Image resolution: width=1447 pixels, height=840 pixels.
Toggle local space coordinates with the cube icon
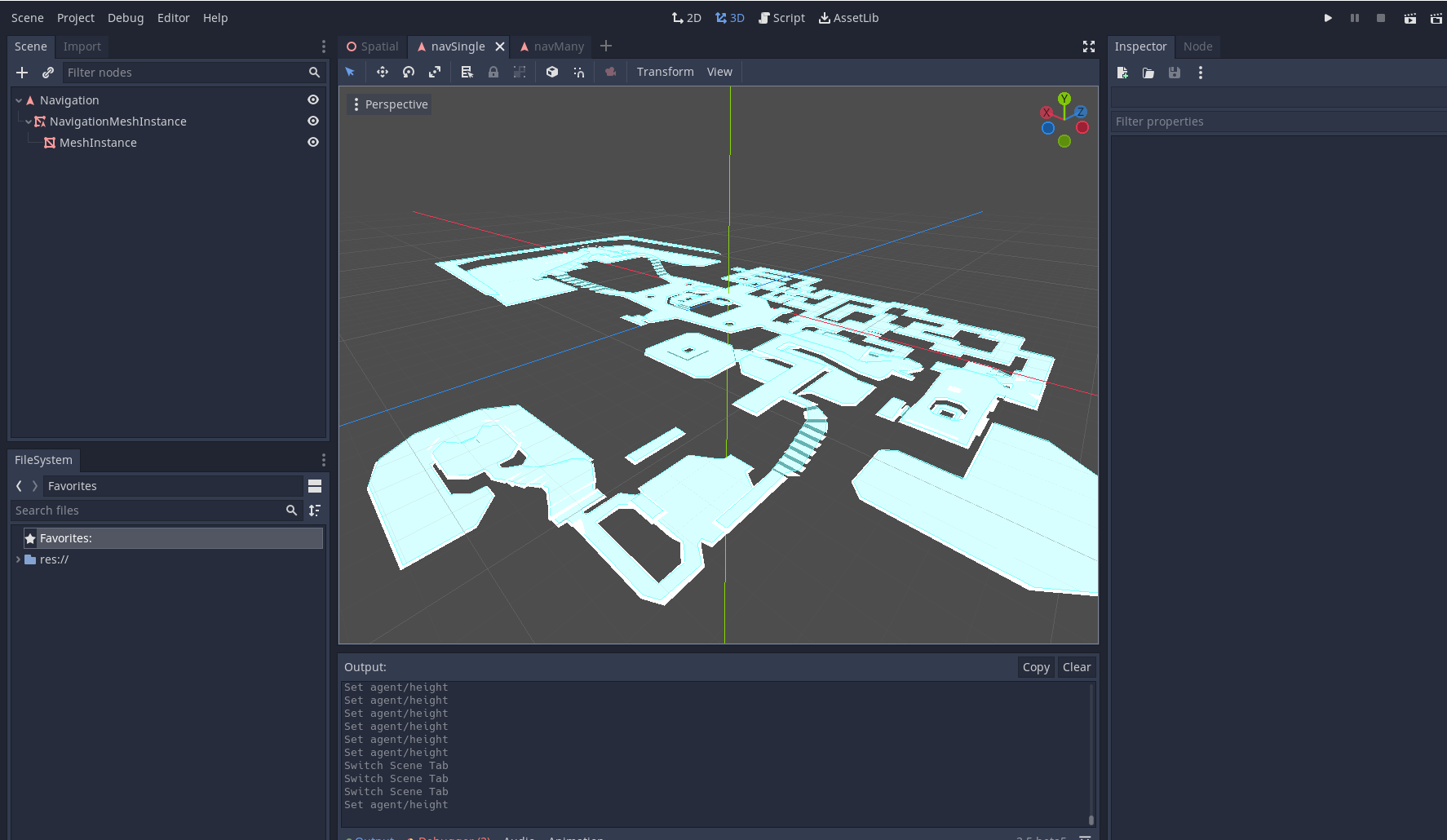point(552,72)
